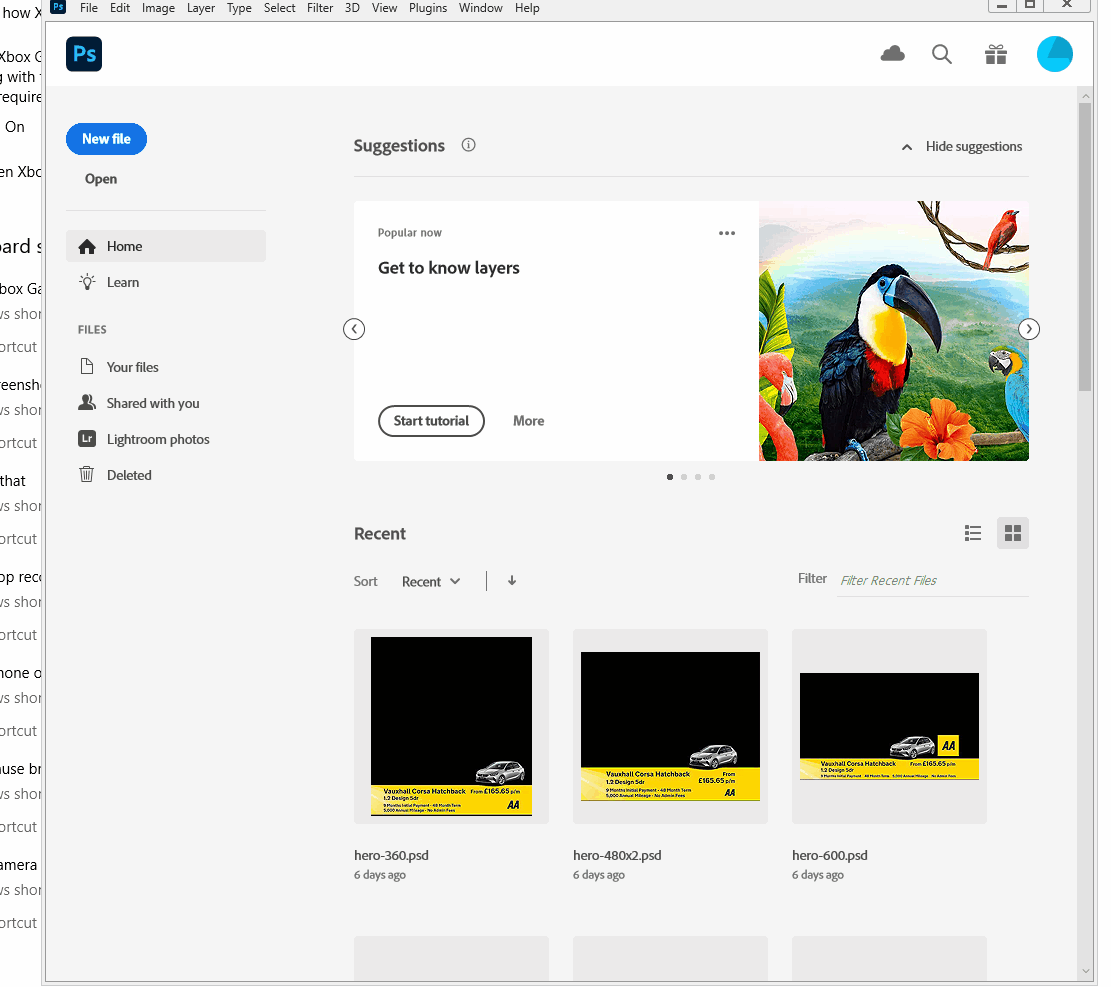Collapse suggestions with Hide suggestions
The height and width of the screenshot is (987, 1111).
961,147
